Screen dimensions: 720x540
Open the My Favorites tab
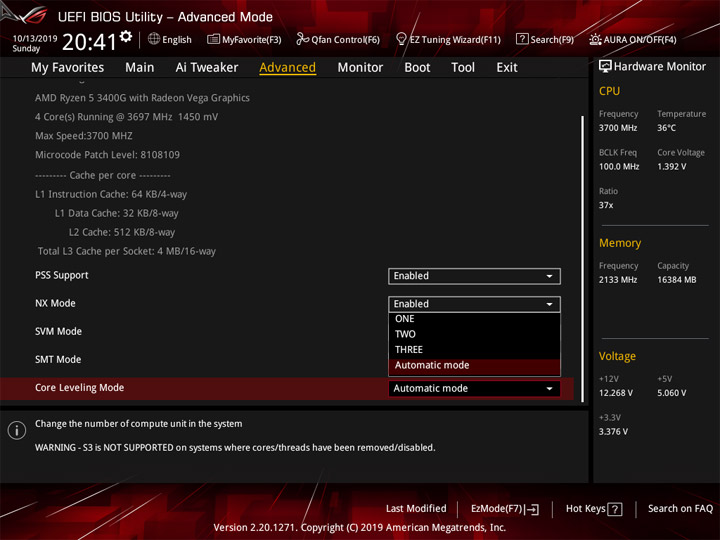pyautogui.click(x=68, y=68)
